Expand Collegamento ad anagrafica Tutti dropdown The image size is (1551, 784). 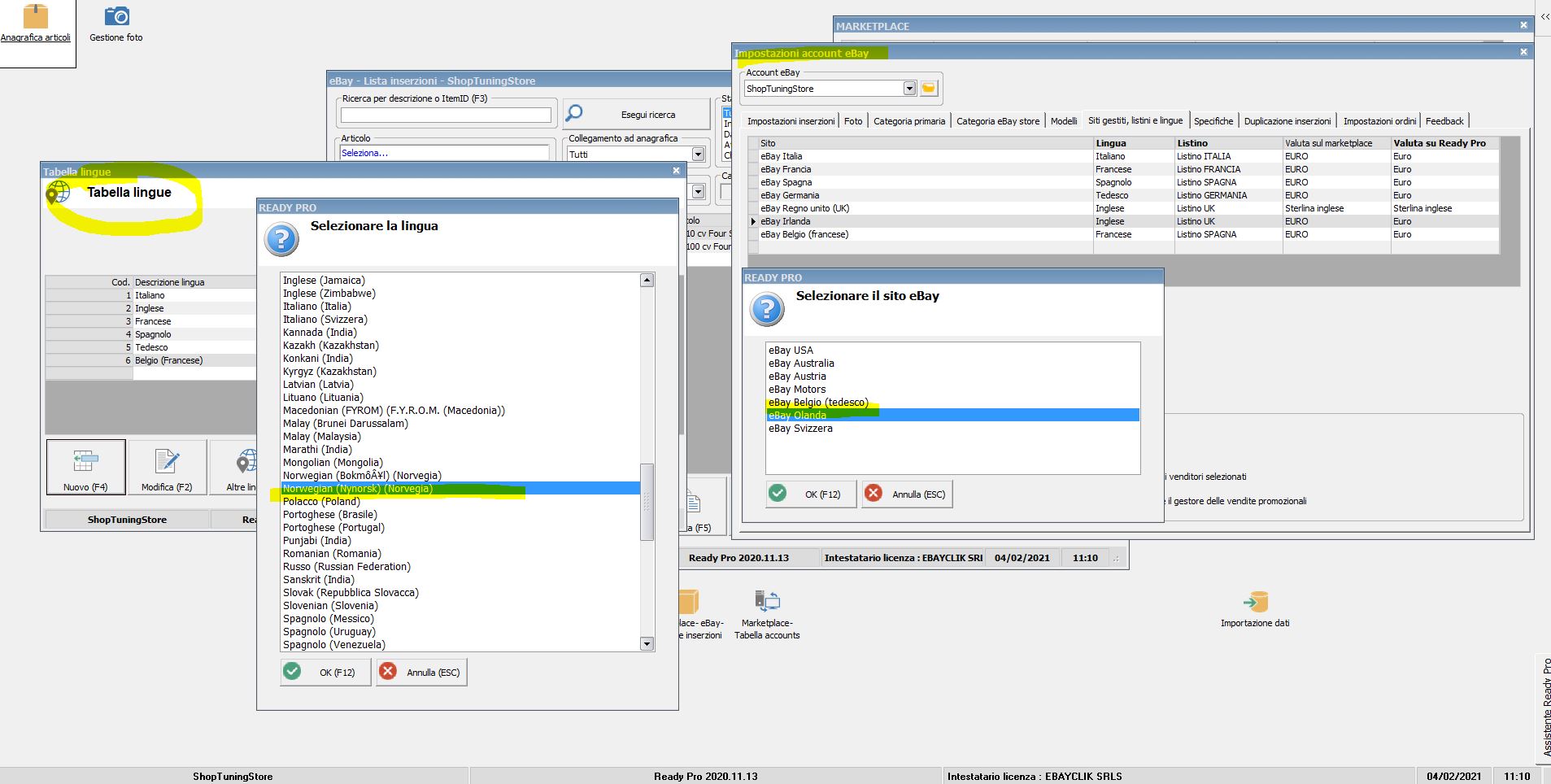698,154
